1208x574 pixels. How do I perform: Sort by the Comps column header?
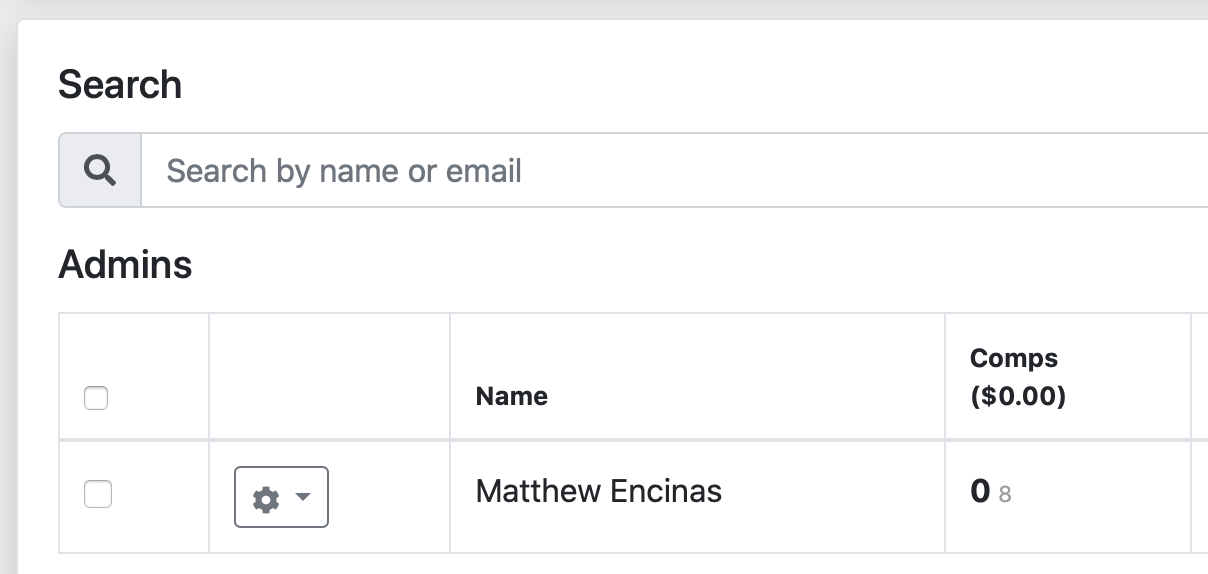1013,358
